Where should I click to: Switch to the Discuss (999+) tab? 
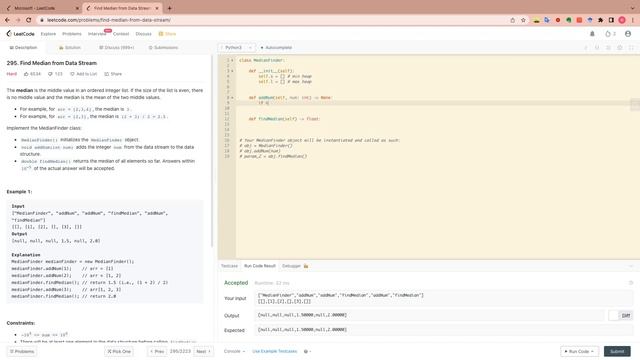[116, 47]
